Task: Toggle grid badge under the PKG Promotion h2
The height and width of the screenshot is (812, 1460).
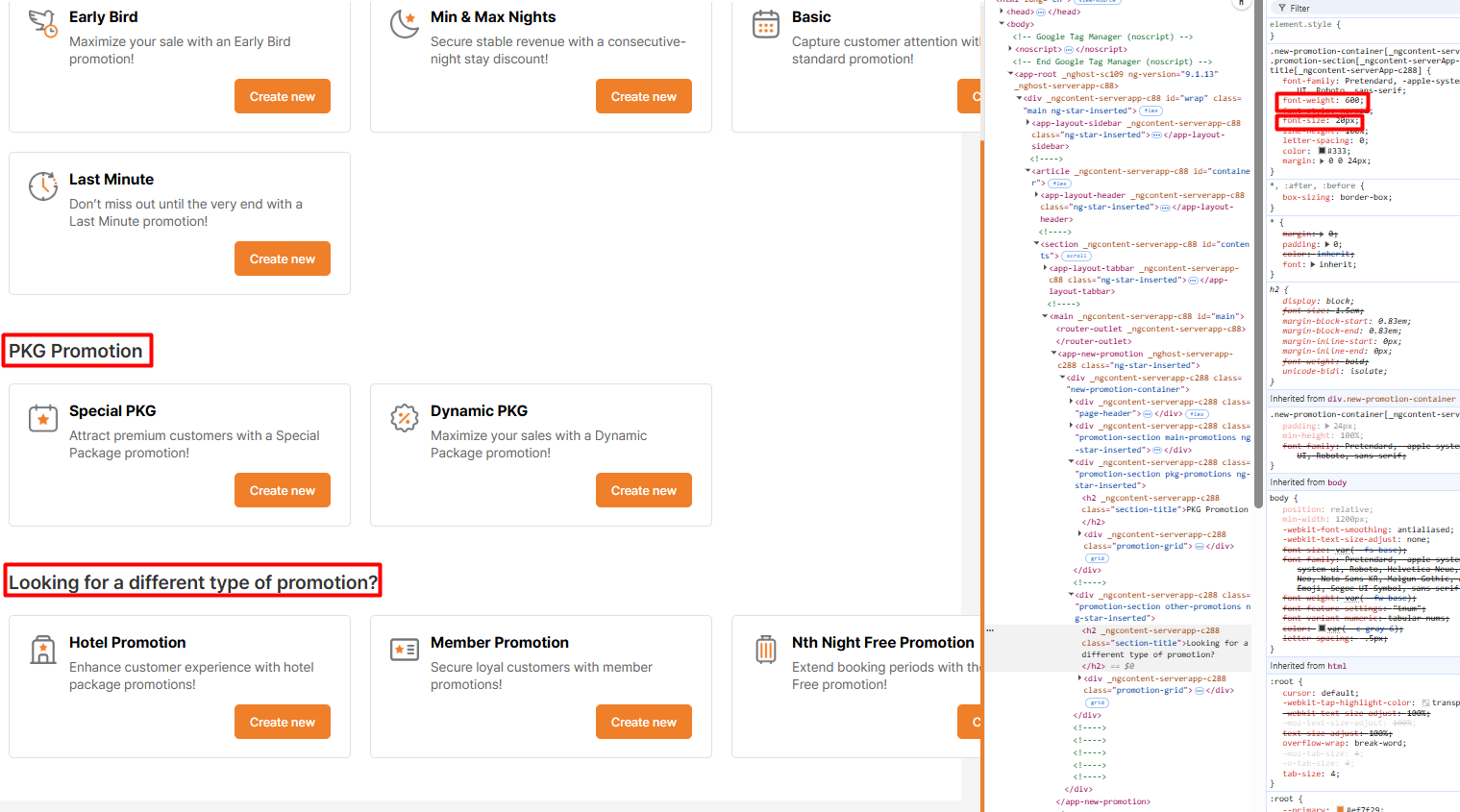Action: (1097, 558)
